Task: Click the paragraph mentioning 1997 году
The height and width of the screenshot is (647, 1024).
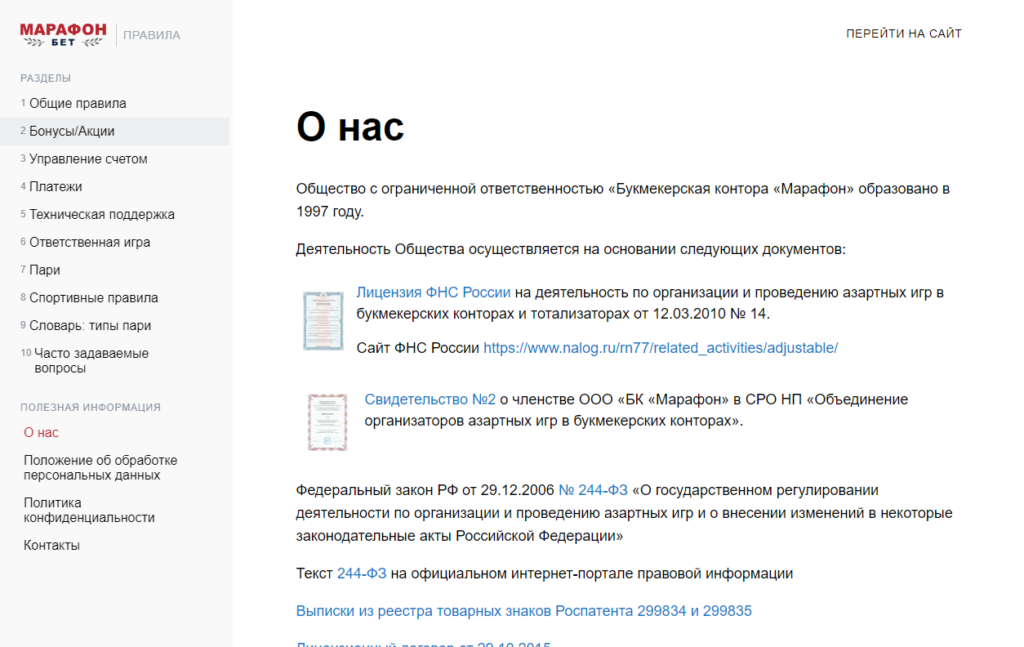Action: coord(623,200)
